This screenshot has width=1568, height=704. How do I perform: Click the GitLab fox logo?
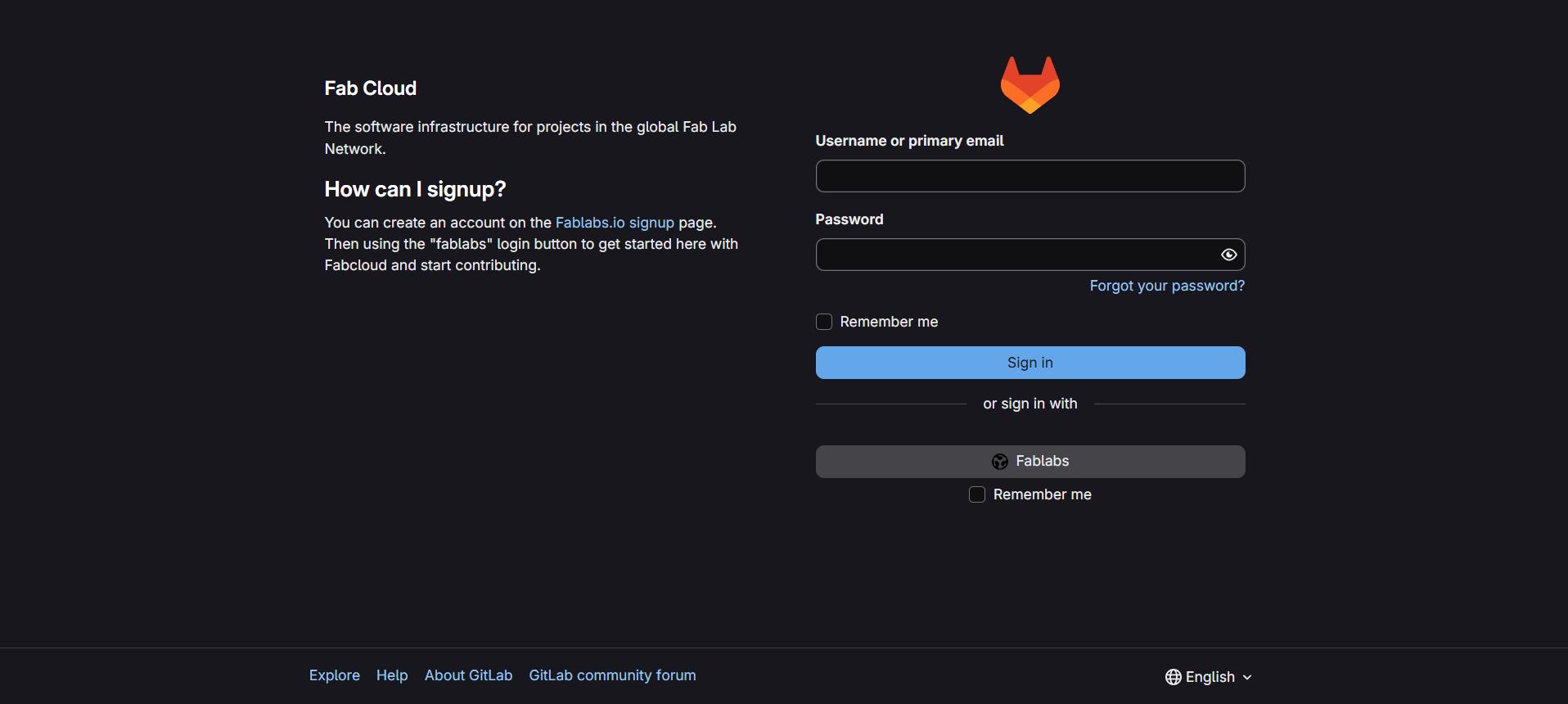[x=1030, y=84]
